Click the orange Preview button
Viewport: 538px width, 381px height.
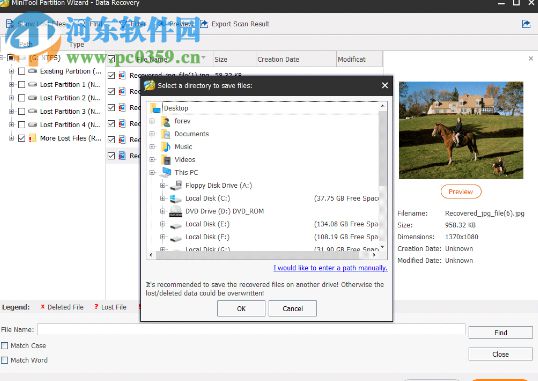pyautogui.click(x=461, y=192)
